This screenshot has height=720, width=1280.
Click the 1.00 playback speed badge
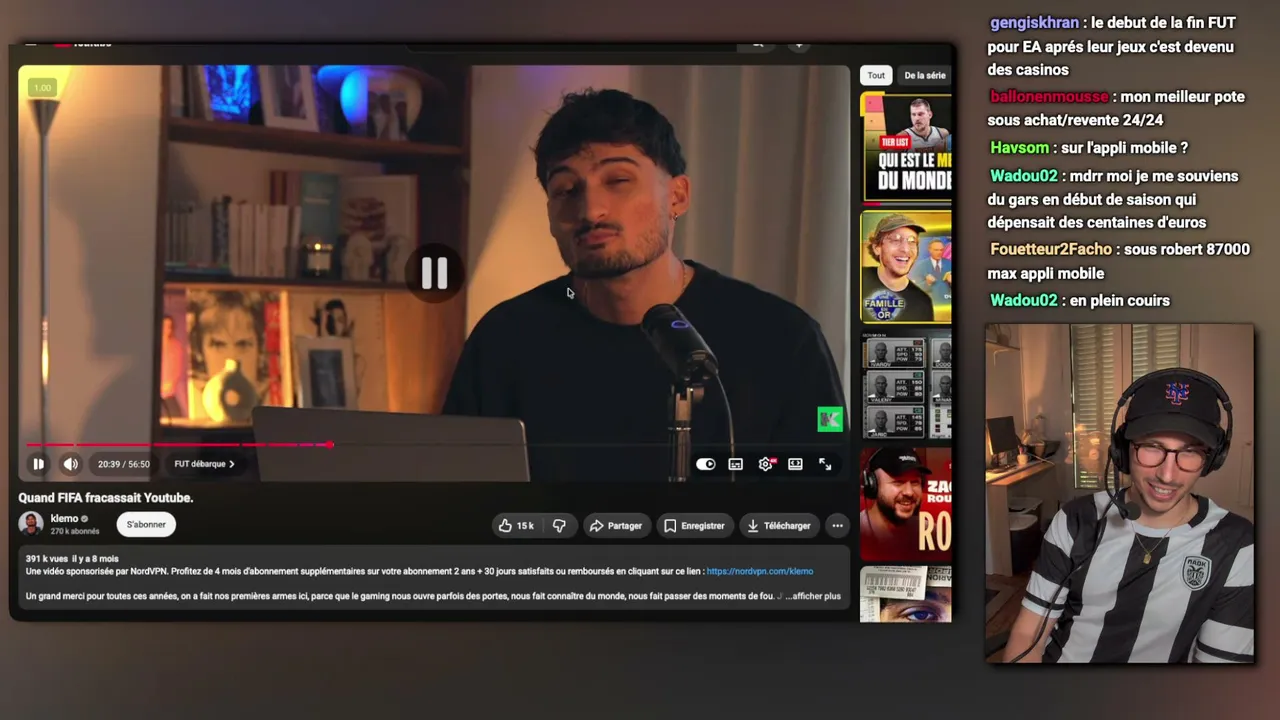point(42,88)
